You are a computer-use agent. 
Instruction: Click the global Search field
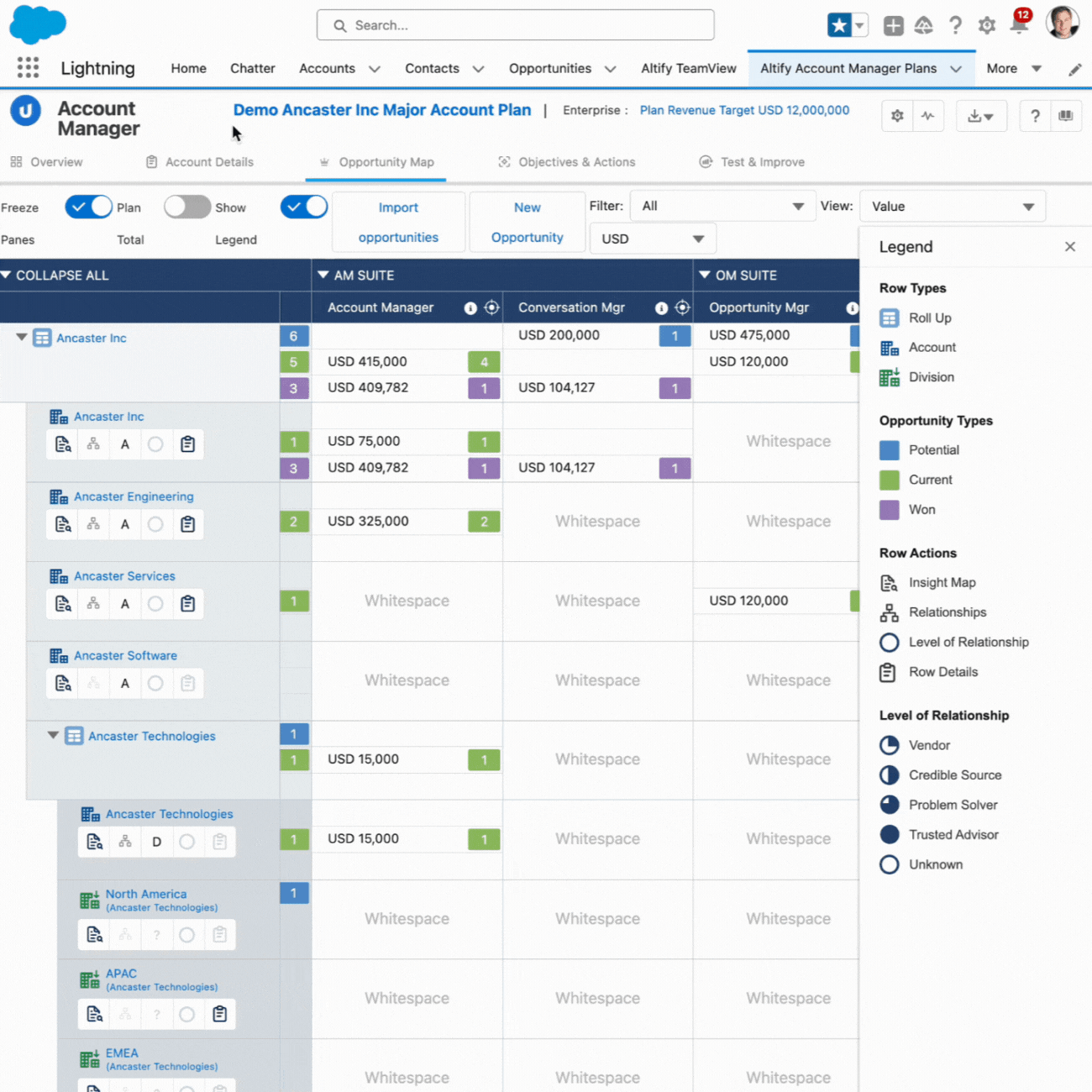tap(516, 25)
